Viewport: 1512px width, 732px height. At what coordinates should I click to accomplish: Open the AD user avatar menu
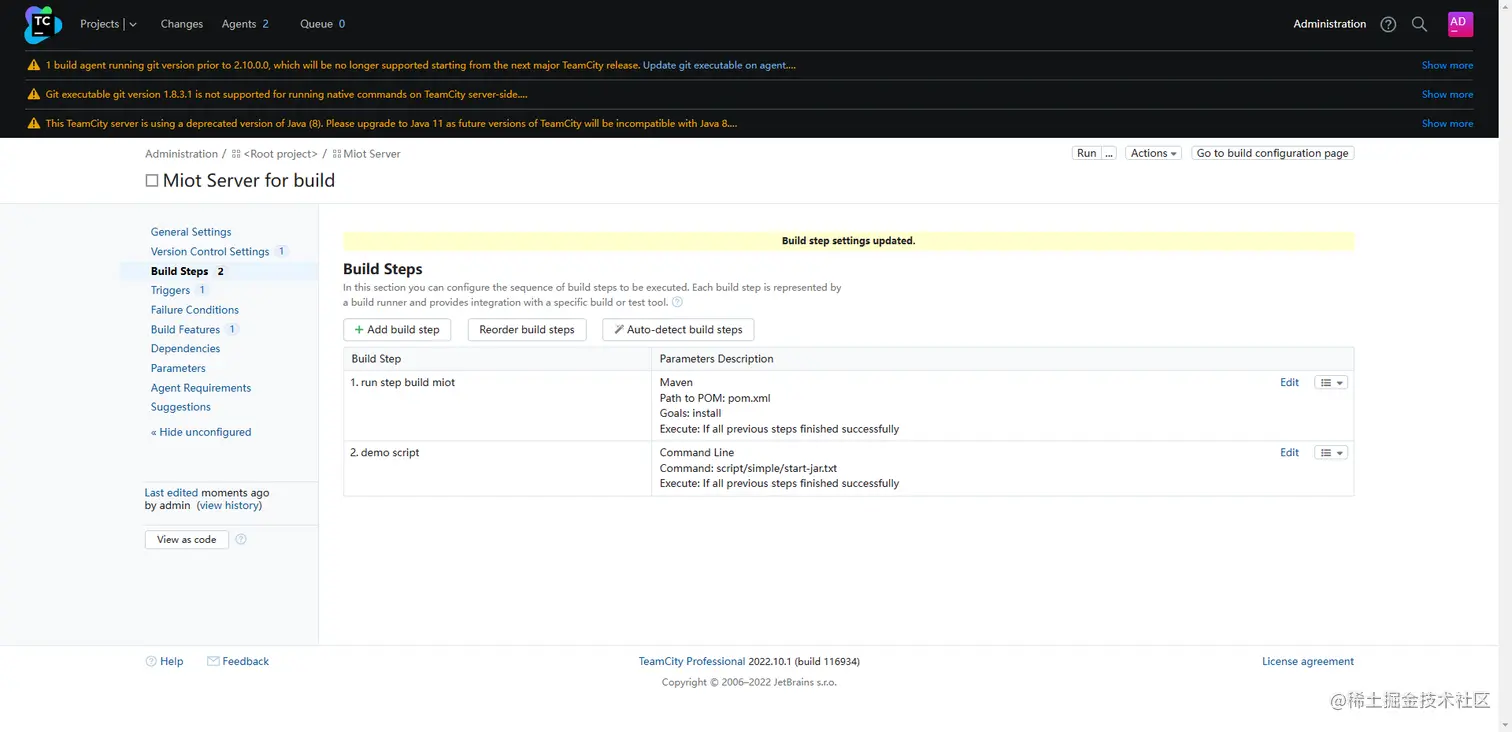(x=1460, y=24)
